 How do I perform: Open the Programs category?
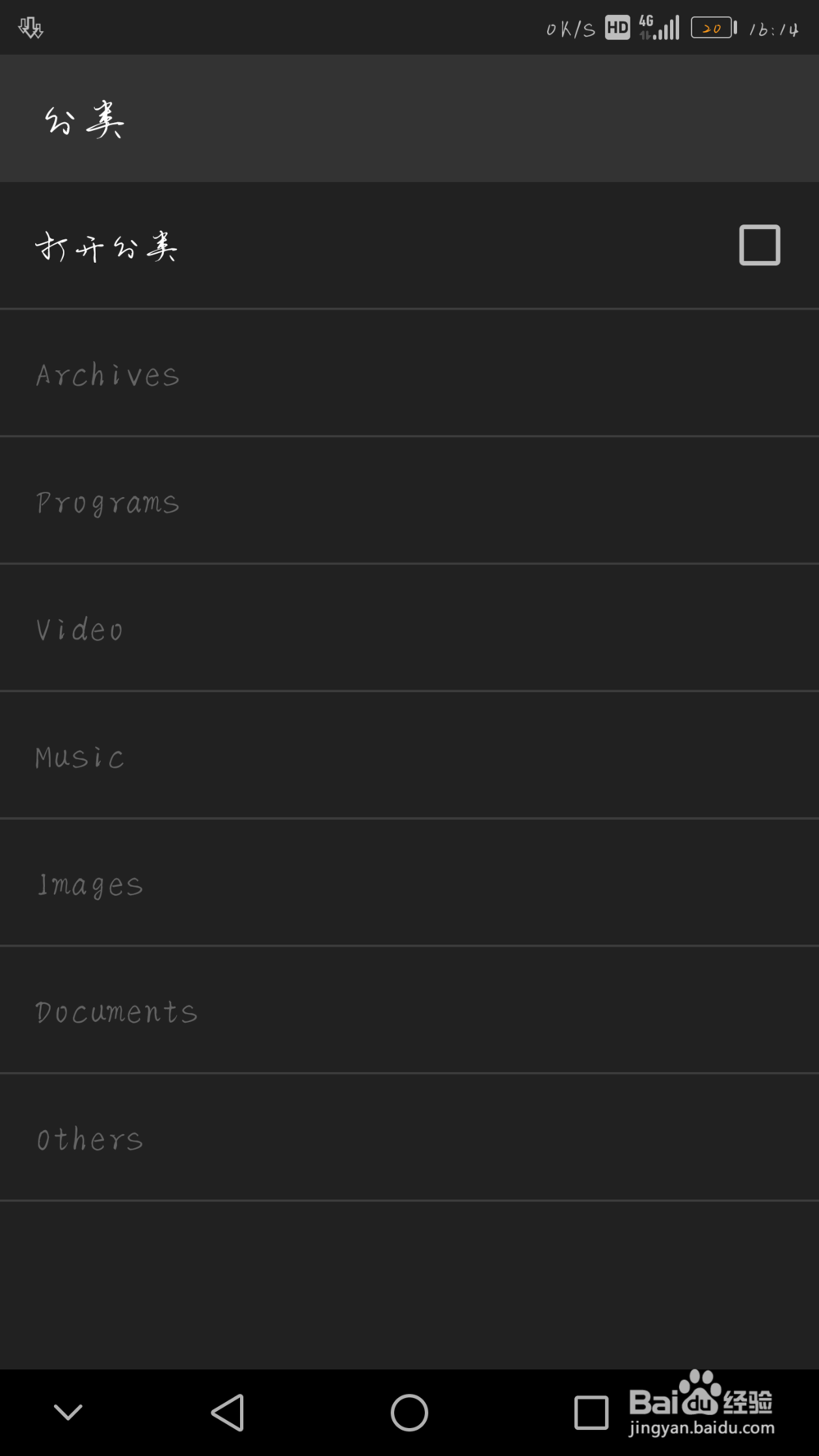point(409,500)
